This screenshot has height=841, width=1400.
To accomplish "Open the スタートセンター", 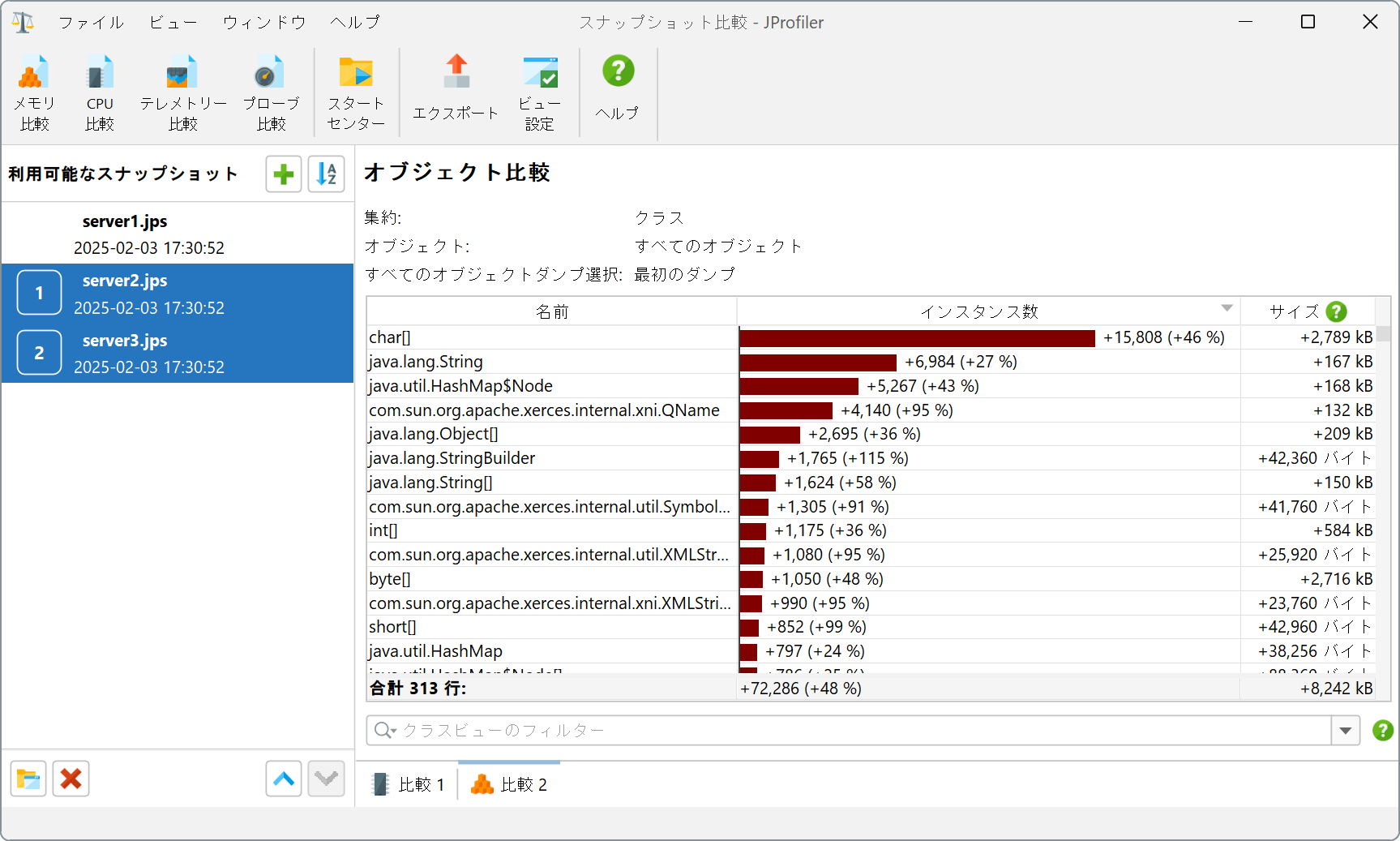I will coord(356,92).
